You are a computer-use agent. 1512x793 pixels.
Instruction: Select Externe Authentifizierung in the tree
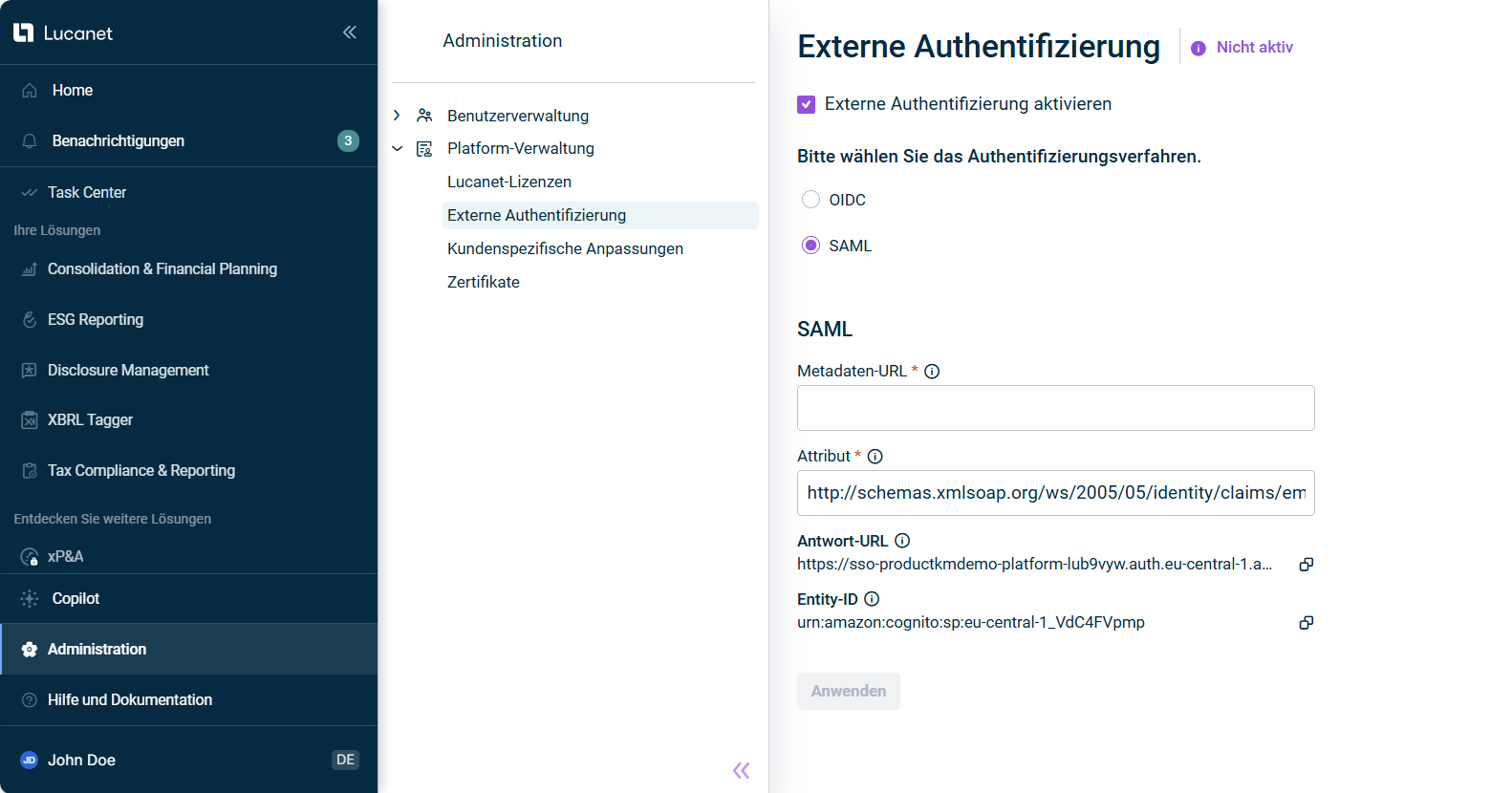pyautogui.click(x=601, y=216)
